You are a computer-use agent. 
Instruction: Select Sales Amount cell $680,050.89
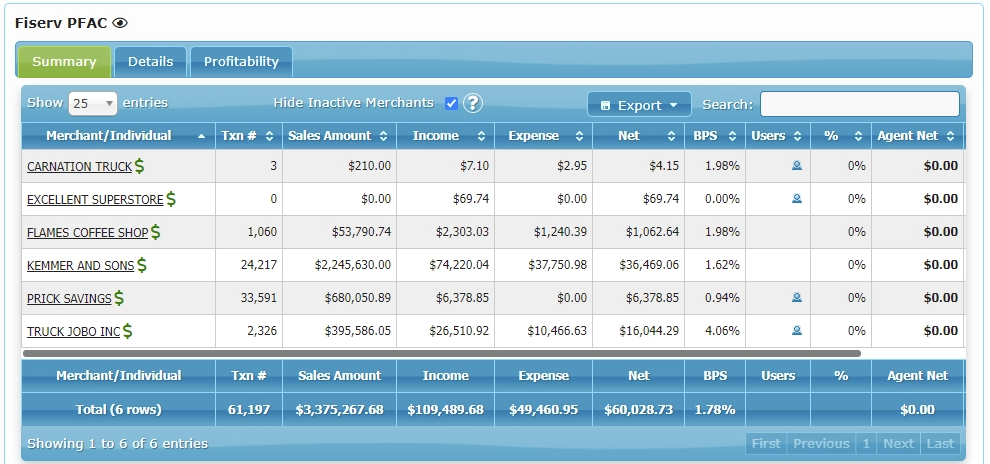coord(339,297)
